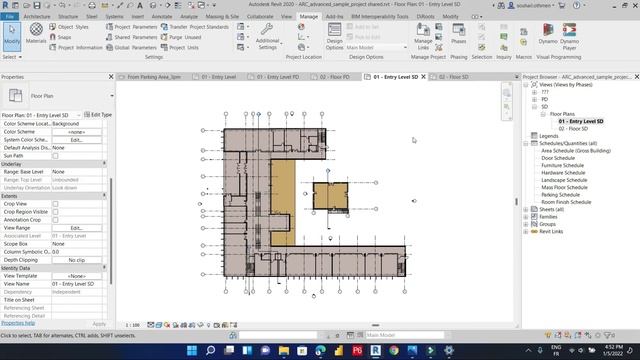
Task: Open Design Options tool
Action: [334, 36]
